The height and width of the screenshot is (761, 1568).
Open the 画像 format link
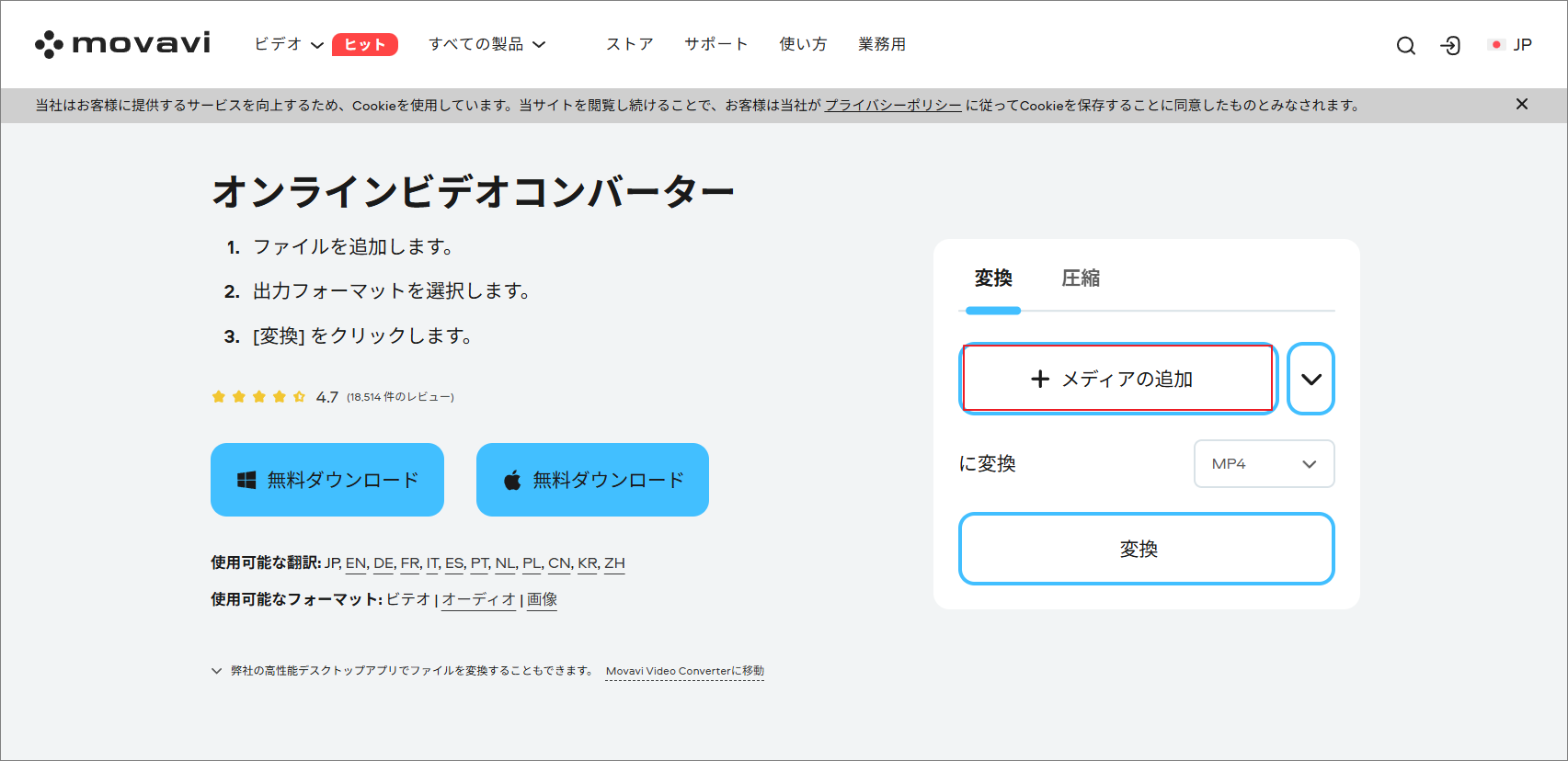[542, 600]
